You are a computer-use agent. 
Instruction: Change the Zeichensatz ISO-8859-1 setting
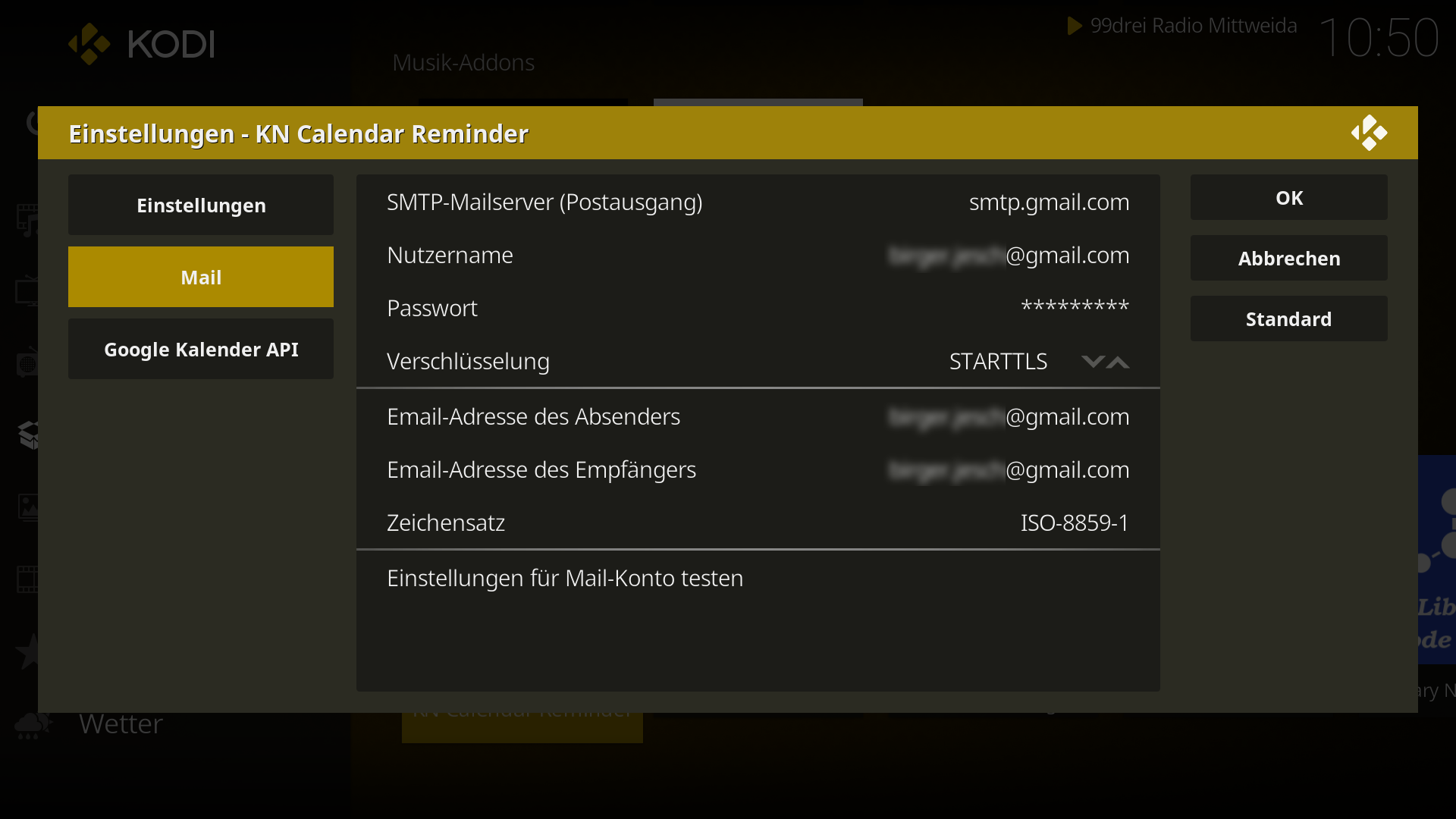(x=758, y=522)
